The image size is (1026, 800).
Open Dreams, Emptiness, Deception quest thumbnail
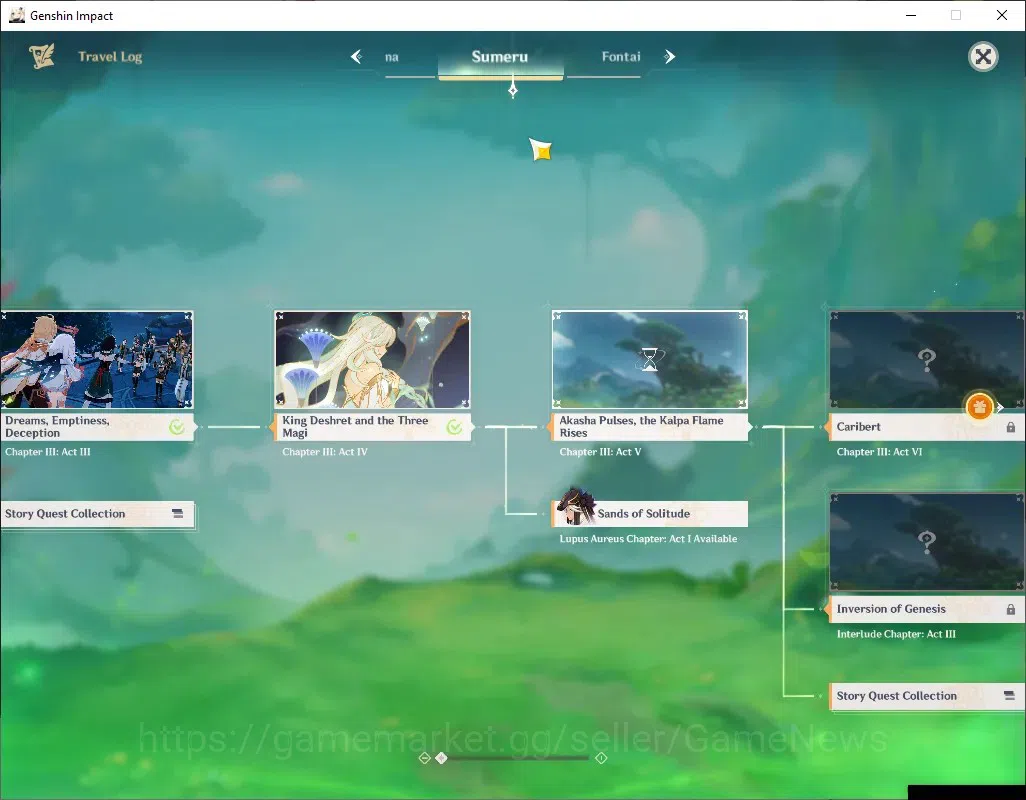click(96, 360)
